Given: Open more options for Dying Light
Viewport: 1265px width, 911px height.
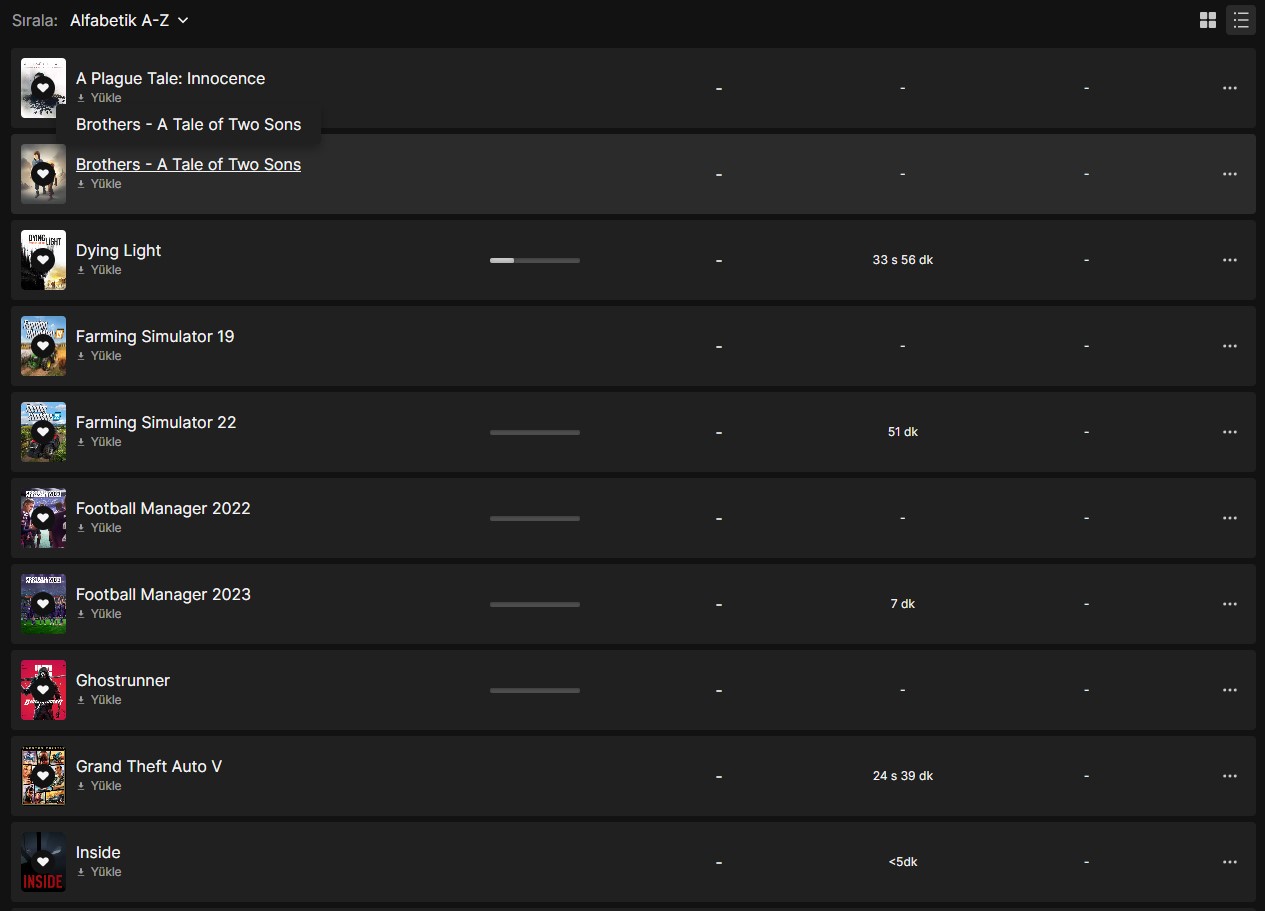Looking at the screenshot, I should 1230,260.
